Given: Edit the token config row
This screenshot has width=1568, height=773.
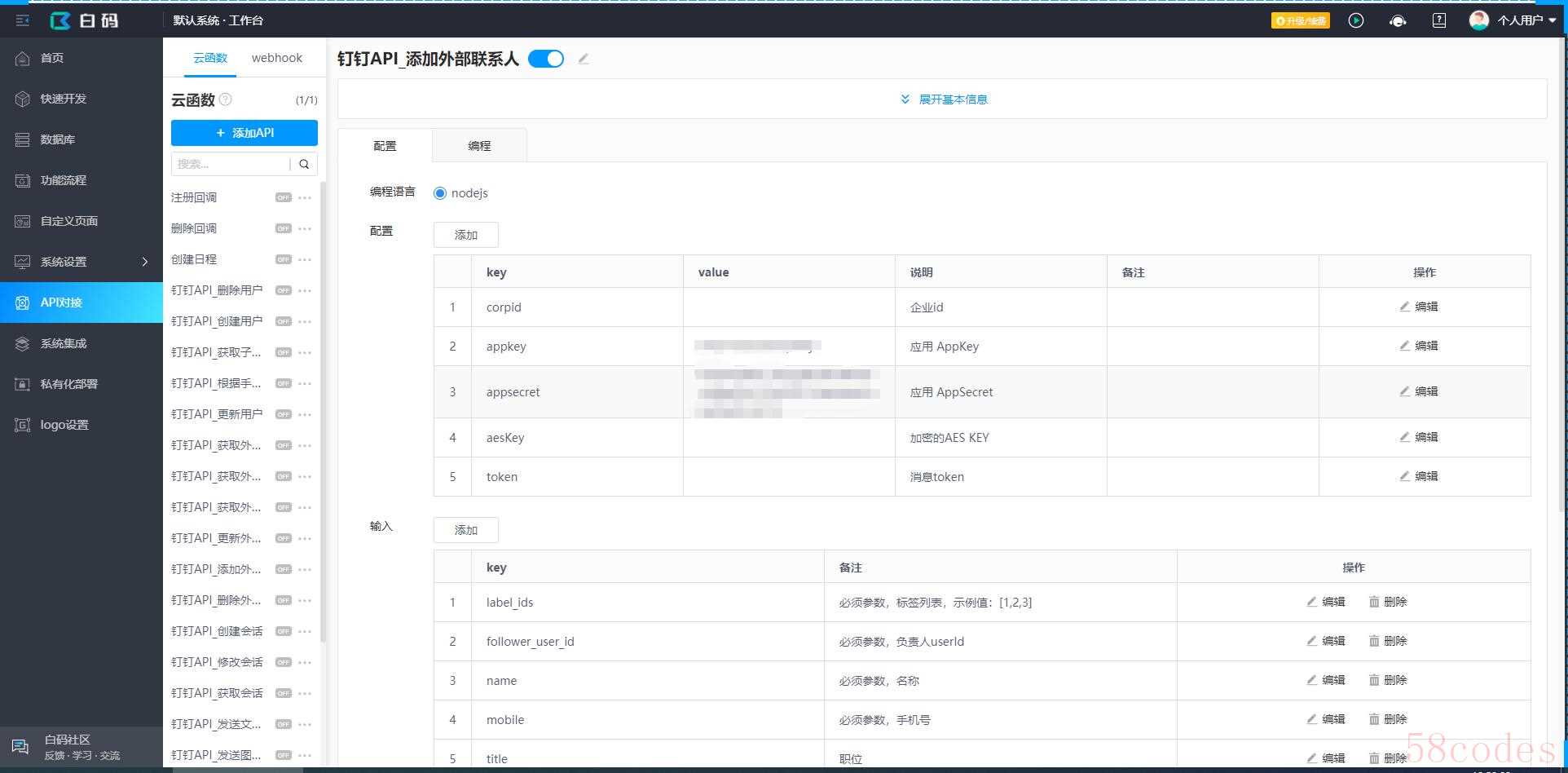Looking at the screenshot, I should 1419,476.
